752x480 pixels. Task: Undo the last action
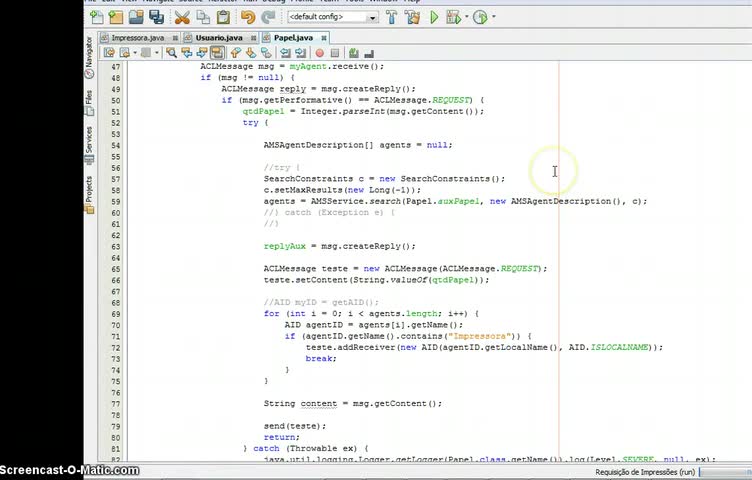(248, 17)
